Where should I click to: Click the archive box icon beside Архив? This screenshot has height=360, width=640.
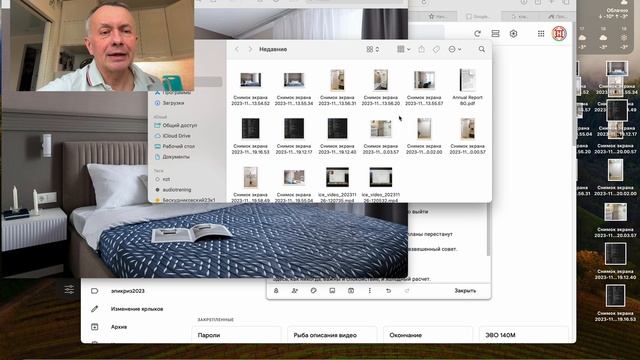pyautogui.click(x=95, y=327)
